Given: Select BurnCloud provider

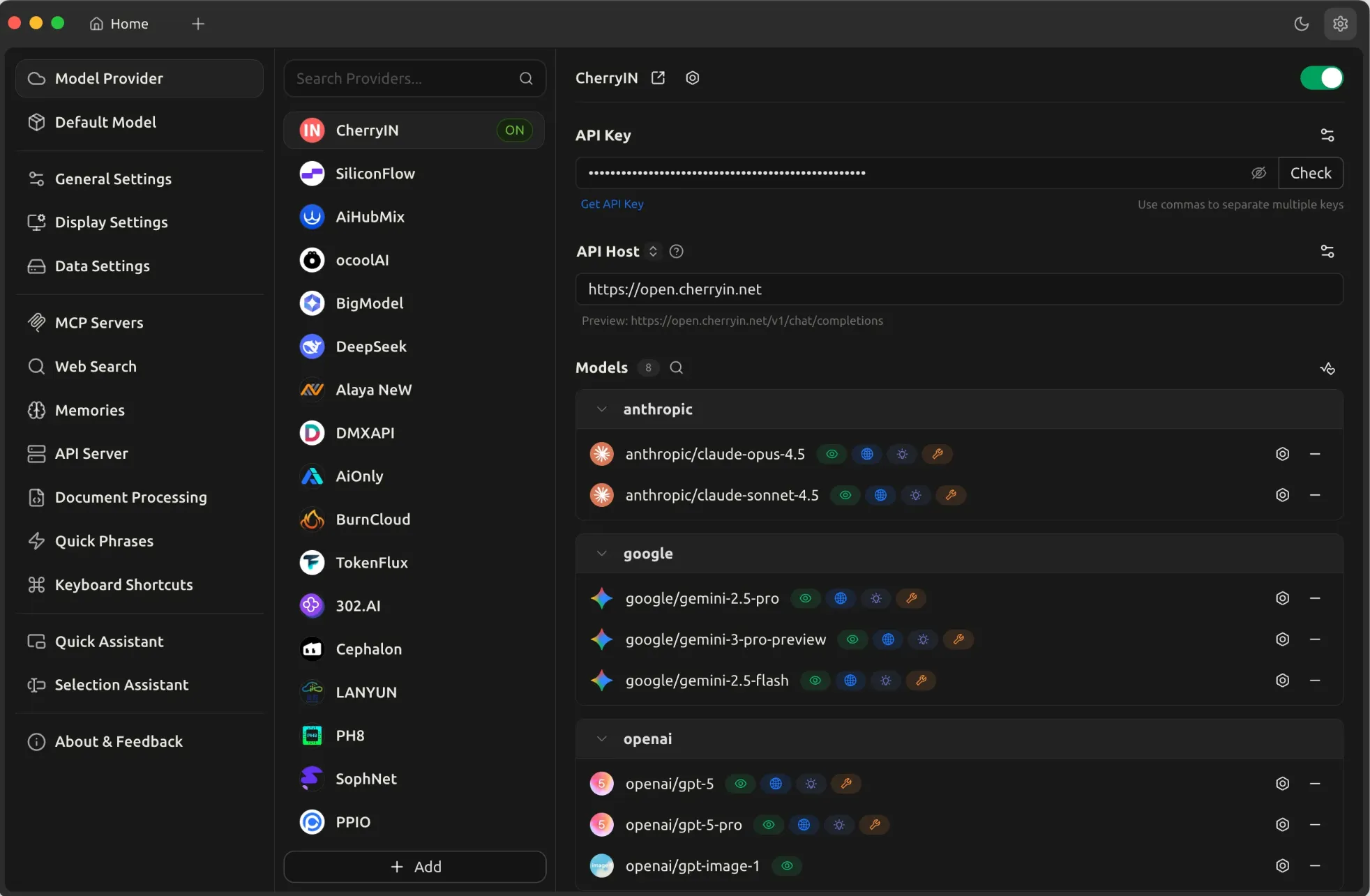Looking at the screenshot, I should tap(414, 519).
